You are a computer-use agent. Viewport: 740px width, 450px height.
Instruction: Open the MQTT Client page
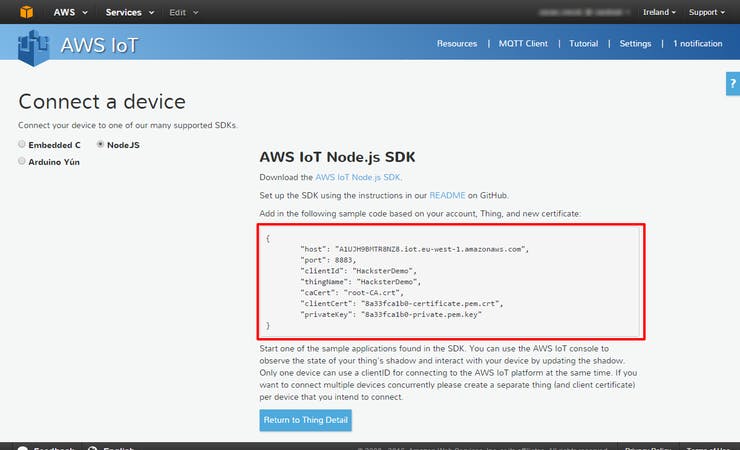pyautogui.click(x=523, y=44)
